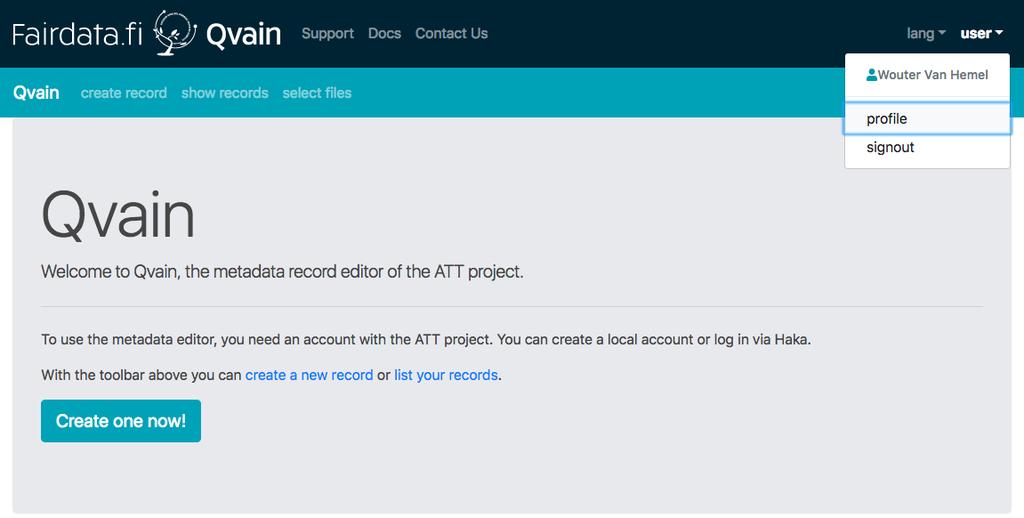Image resolution: width=1024 pixels, height=518 pixels.
Task: Follow the 'list your records' link
Action: (x=446, y=375)
